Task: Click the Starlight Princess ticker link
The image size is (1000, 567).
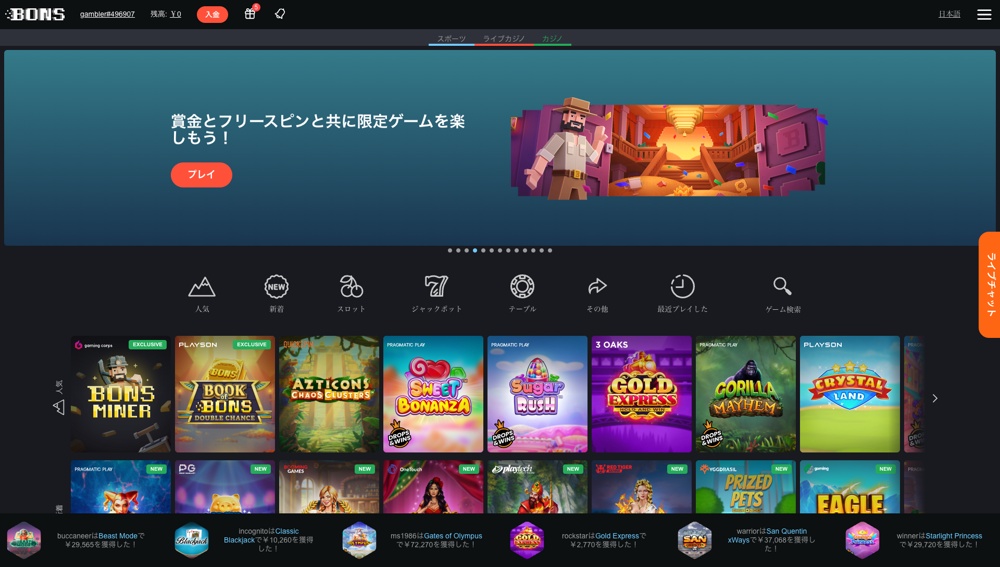Action: (953, 536)
